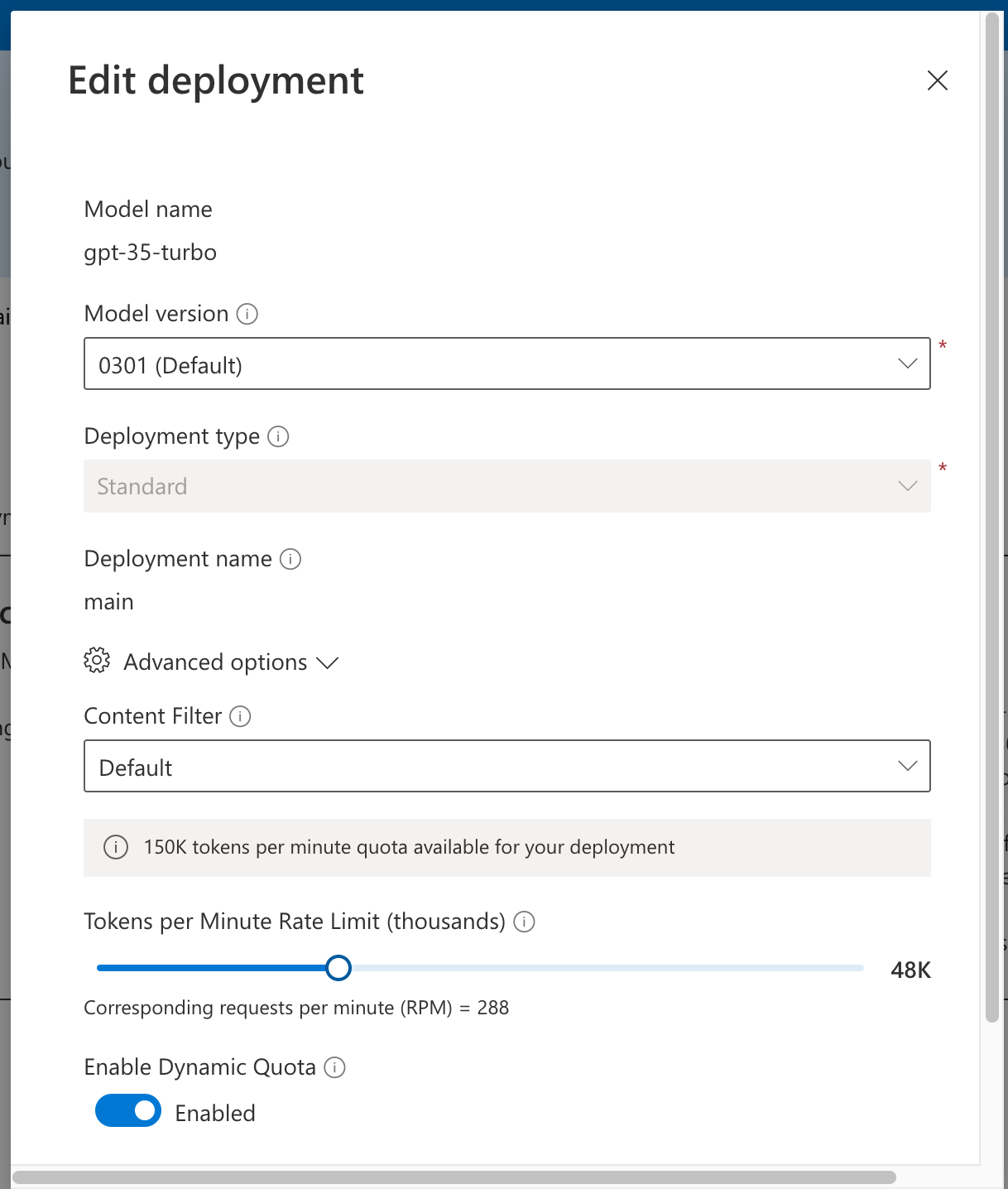This screenshot has height=1189, width=1008.
Task: Open the Model version info tooltip
Action: pyautogui.click(x=247, y=314)
